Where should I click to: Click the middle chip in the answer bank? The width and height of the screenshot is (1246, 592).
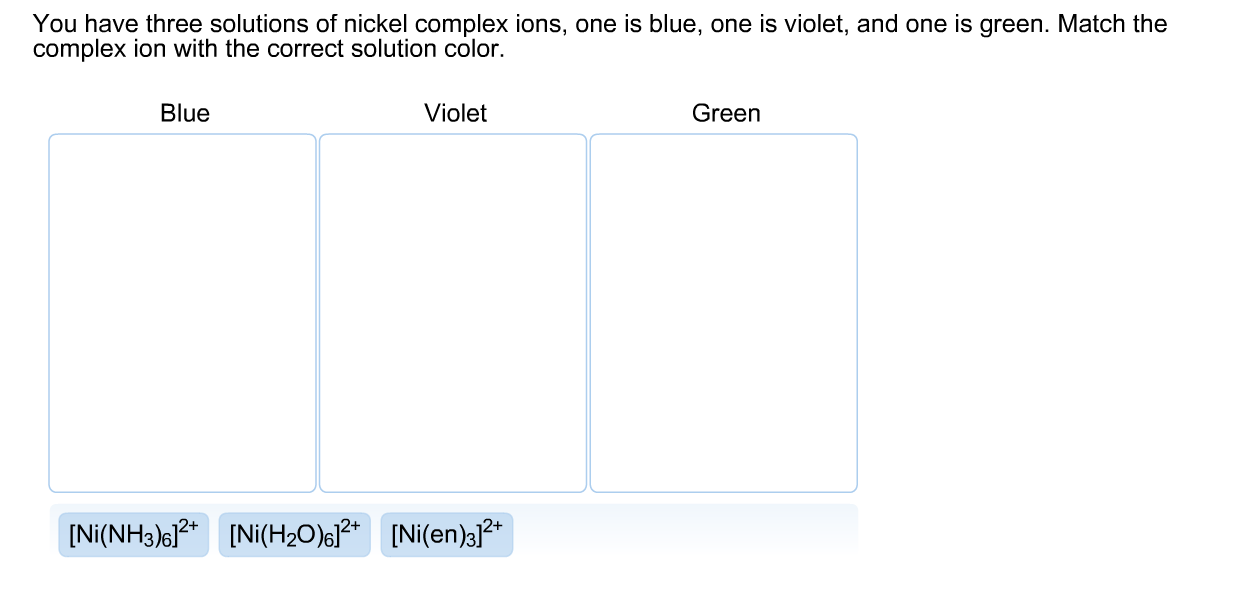pos(294,533)
